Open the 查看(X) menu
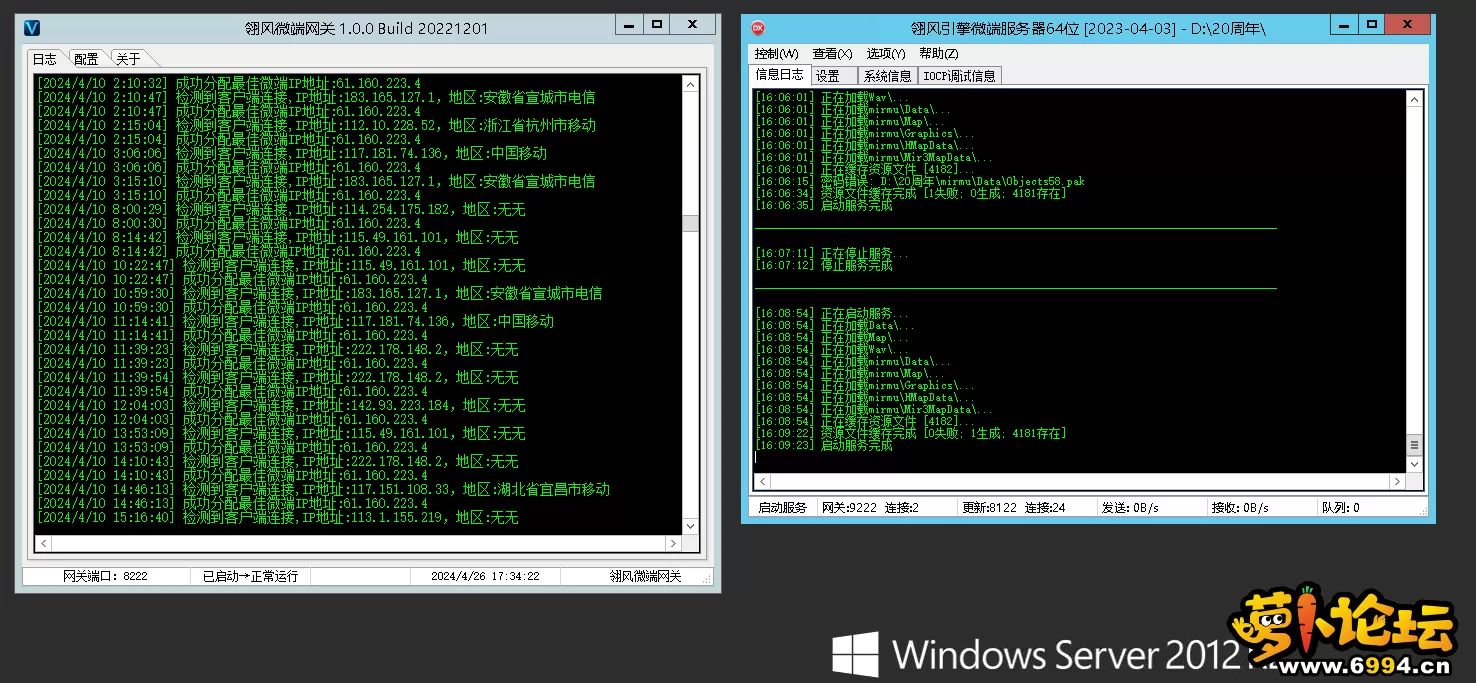1476x683 pixels. (x=832, y=54)
